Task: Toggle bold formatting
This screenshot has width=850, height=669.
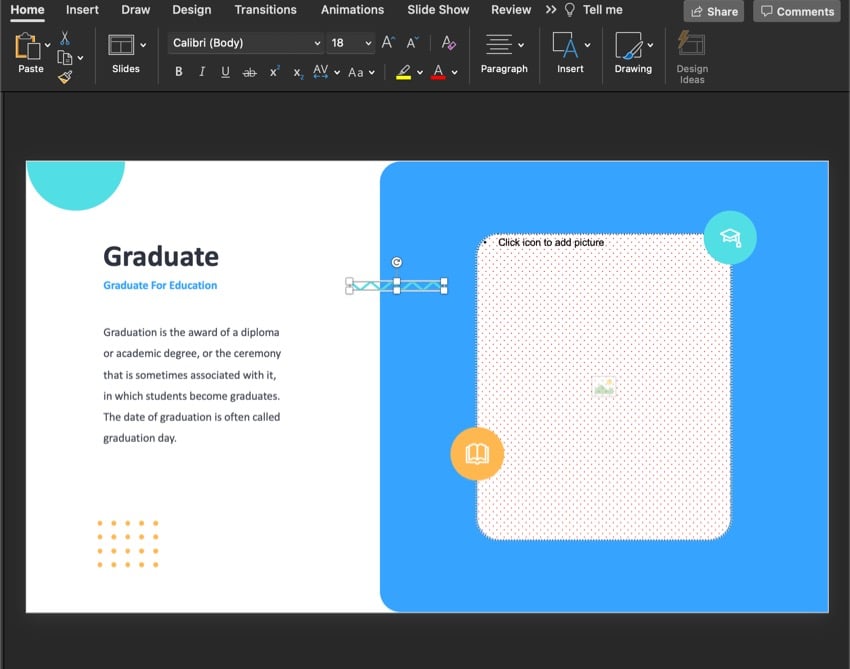Action: pyautogui.click(x=179, y=72)
